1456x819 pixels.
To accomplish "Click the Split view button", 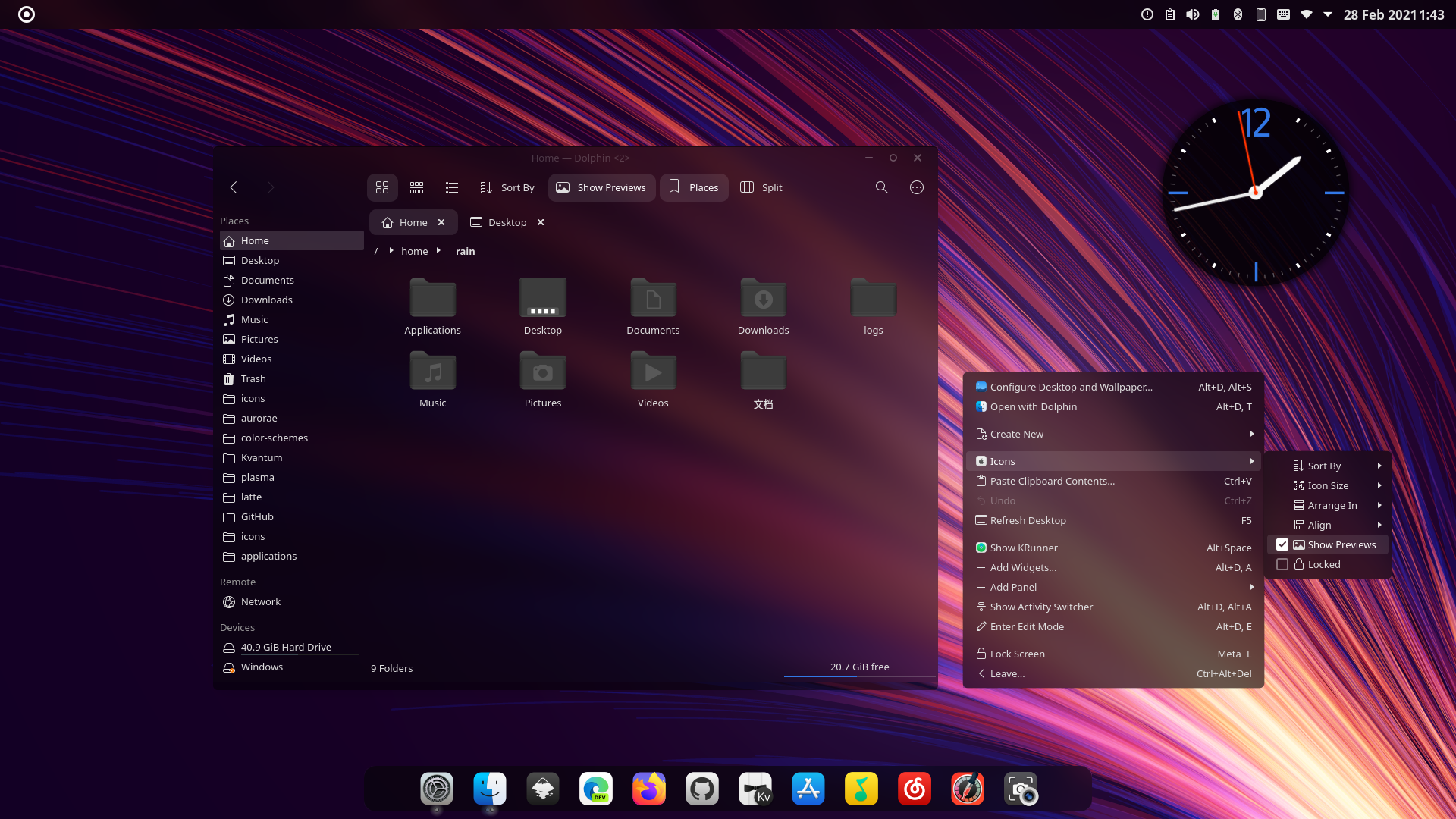I will pyautogui.click(x=761, y=187).
